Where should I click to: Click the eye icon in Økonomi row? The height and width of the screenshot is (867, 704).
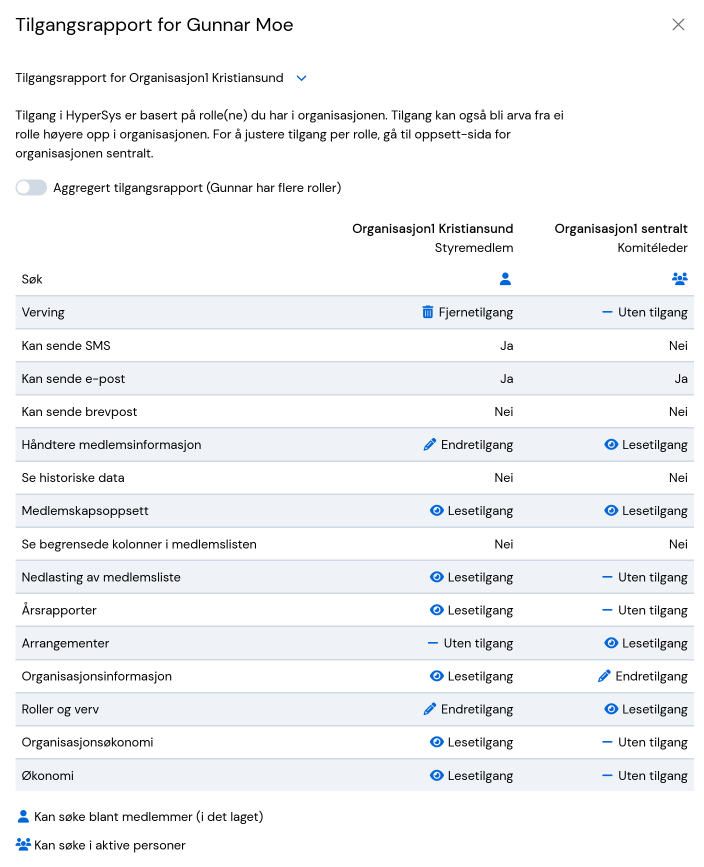point(436,776)
